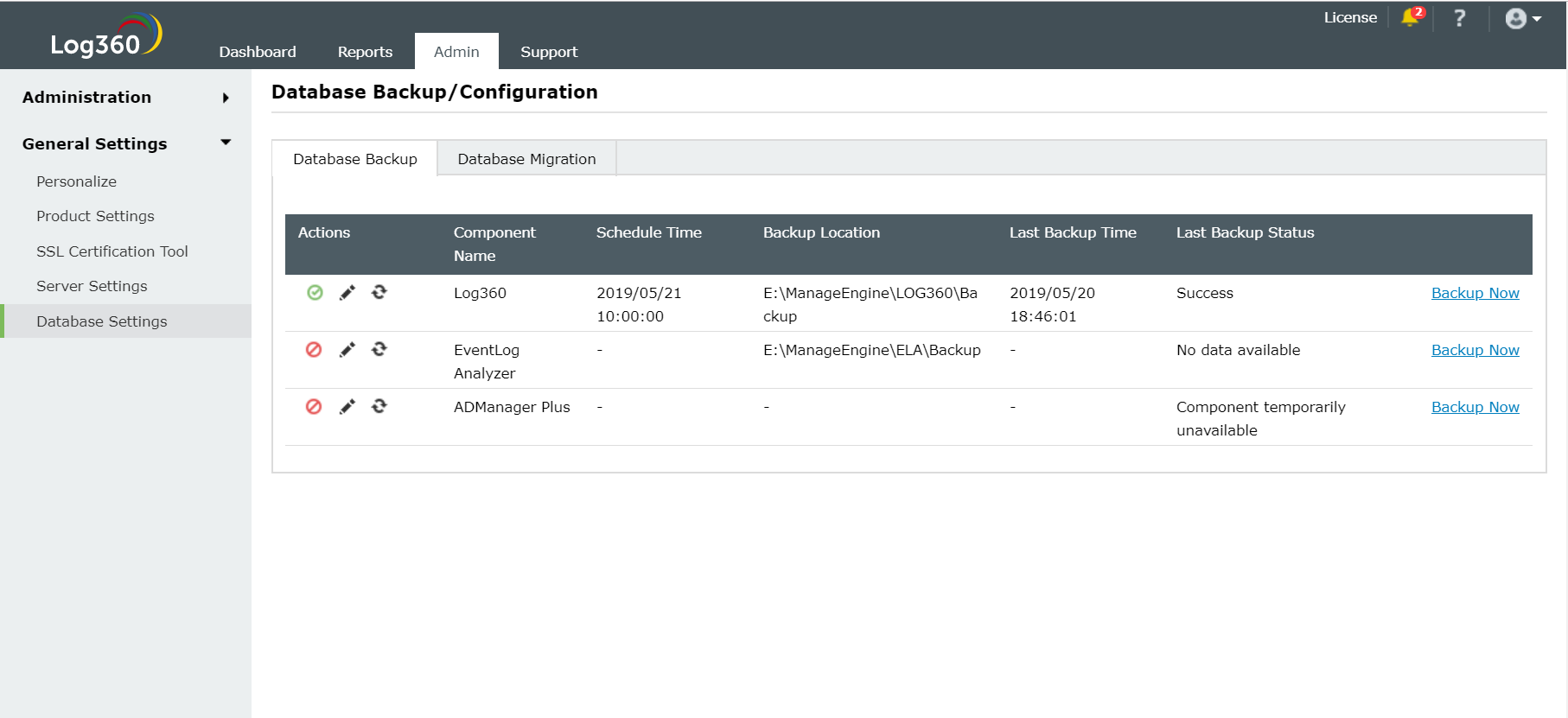1568x718 pixels.
Task: Expand the Administration section
Action: (226, 98)
